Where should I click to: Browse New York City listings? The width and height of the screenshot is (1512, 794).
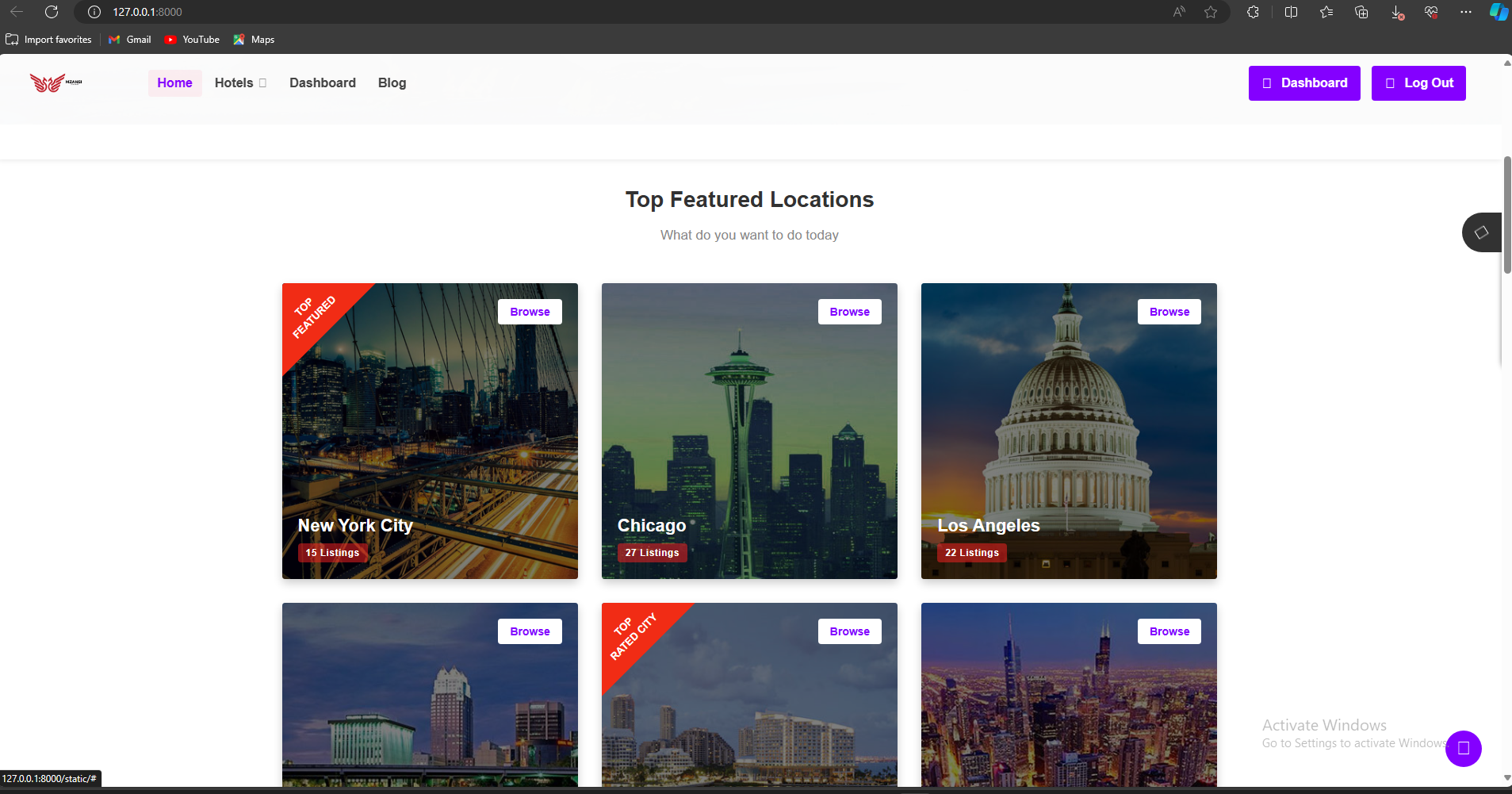tap(530, 312)
